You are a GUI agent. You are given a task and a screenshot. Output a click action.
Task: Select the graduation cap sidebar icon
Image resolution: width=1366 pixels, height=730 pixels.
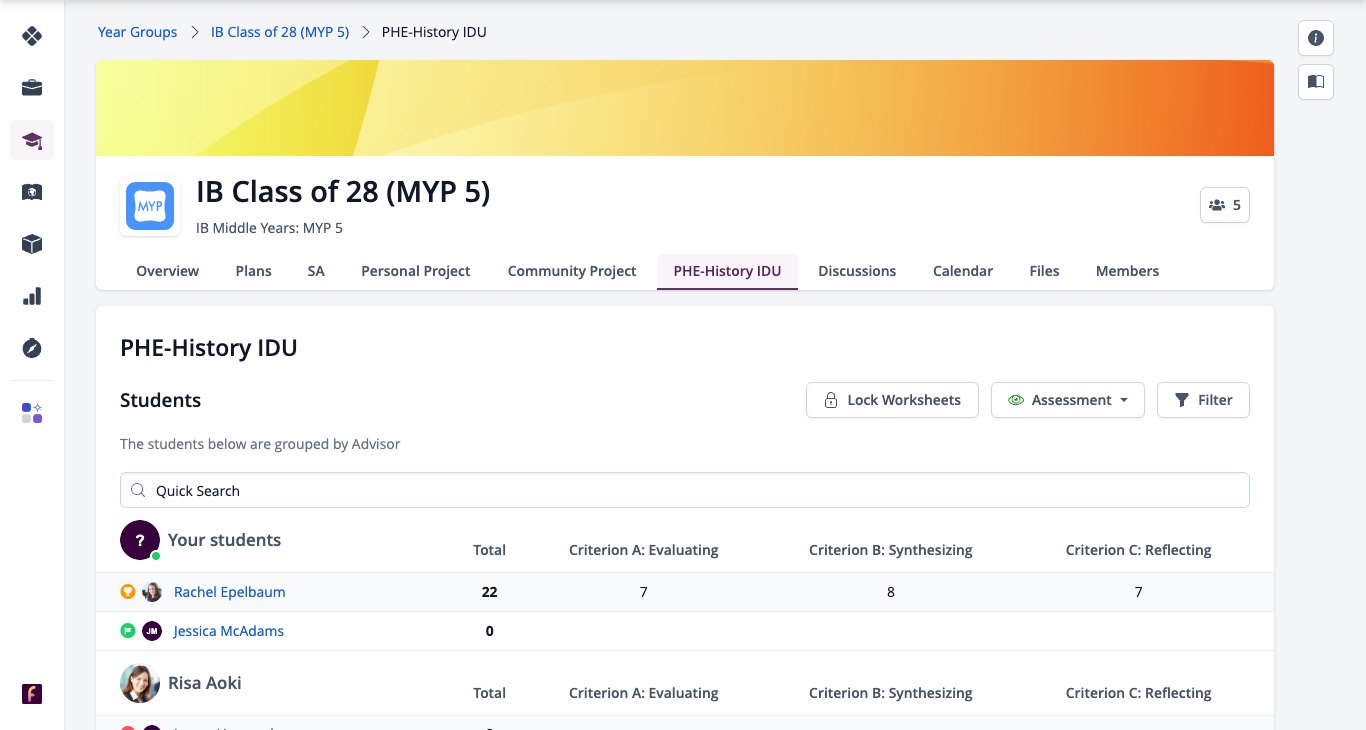pyautogui.click(x=32, y=140)
